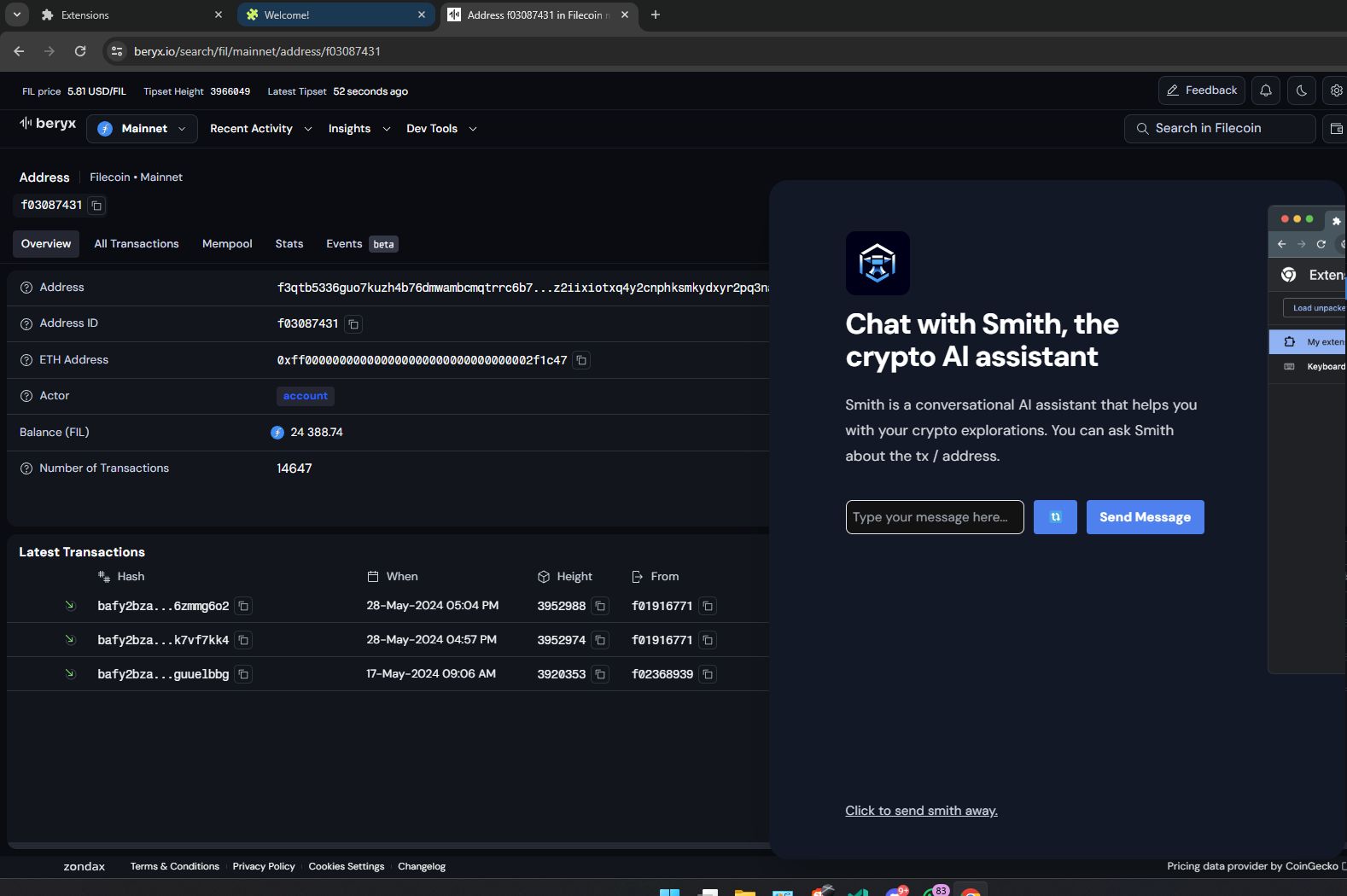The height and width of the screenshot is (896, 1347).
Task: Reload the browser page
Action: pyautogui.click(x=80, y=51)
